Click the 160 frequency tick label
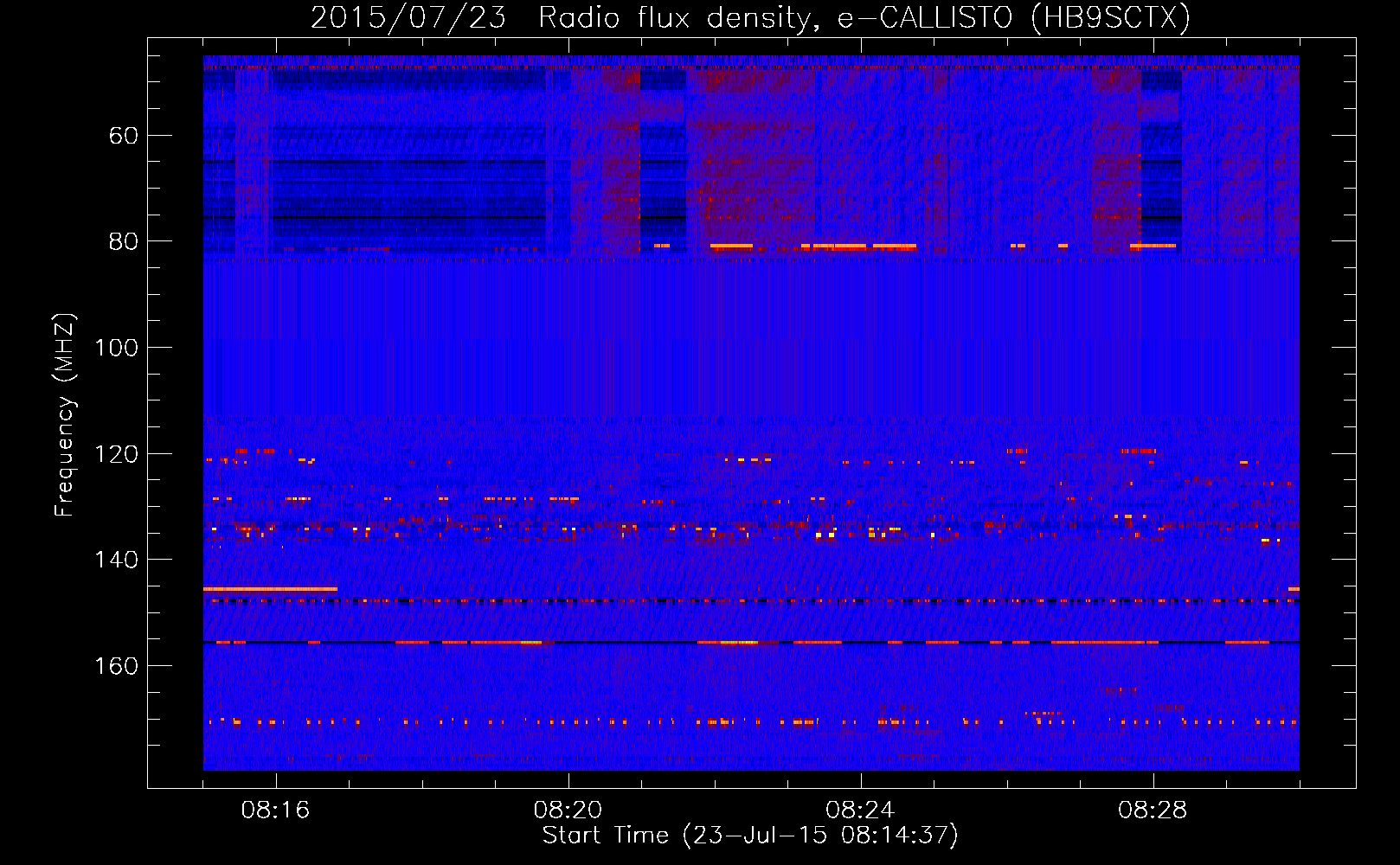This screenshot has height=865, width=1400. 117,666
